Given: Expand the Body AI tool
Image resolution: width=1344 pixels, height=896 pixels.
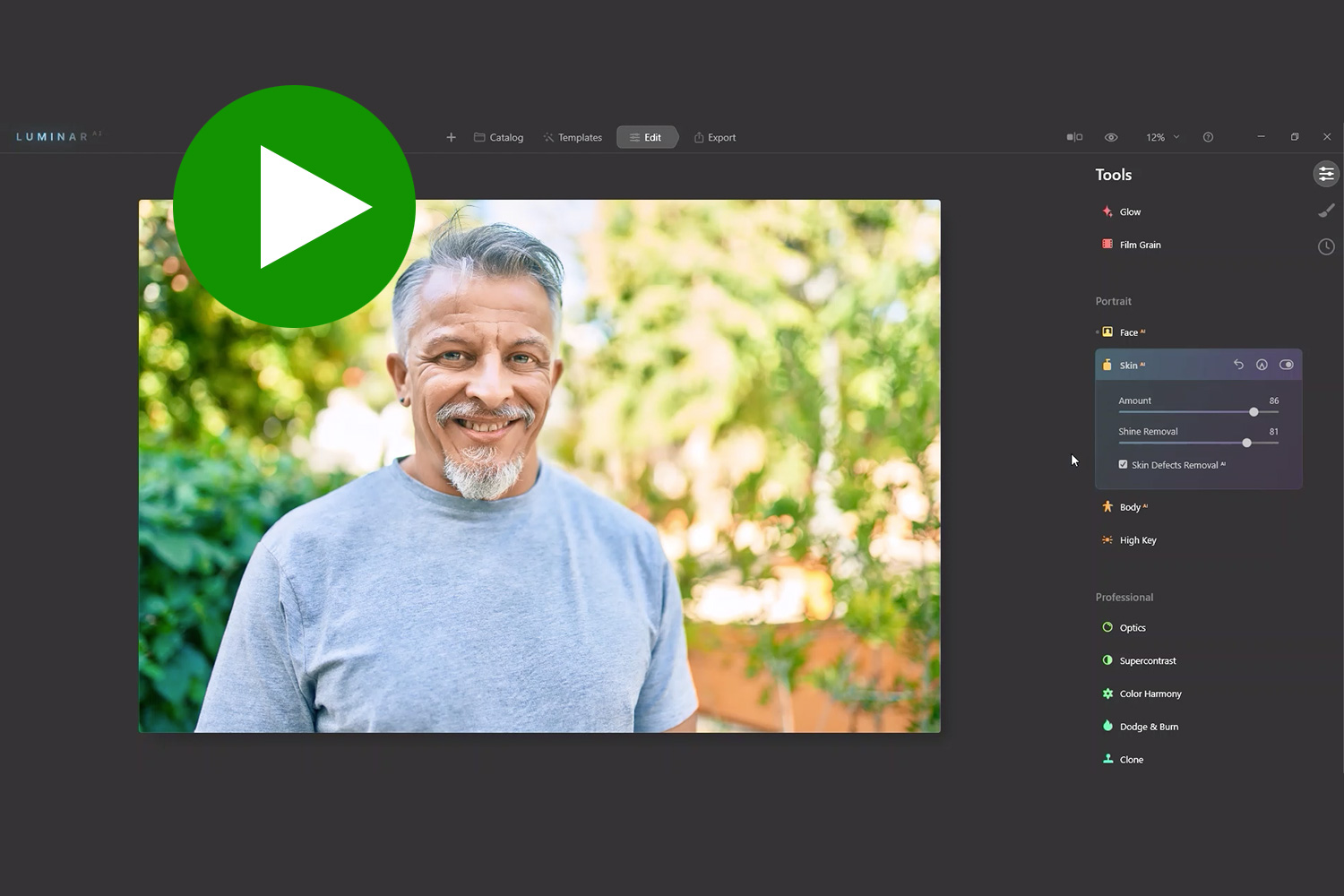Looking at the screenshot, I should (1130, 507).
